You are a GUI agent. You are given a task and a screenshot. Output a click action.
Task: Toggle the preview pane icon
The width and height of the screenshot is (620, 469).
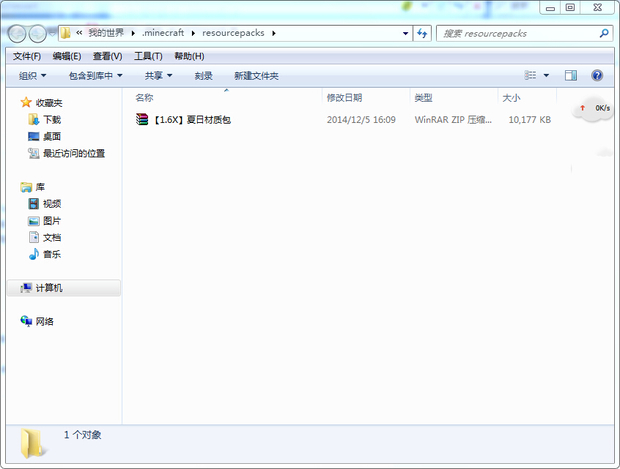point(571,75)
